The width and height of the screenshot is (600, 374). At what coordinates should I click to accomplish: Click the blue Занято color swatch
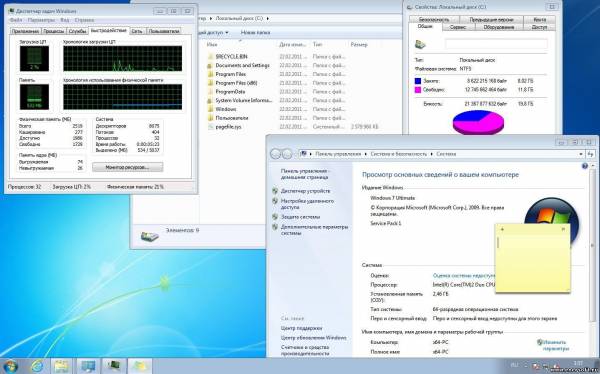[x=418, y=81]
